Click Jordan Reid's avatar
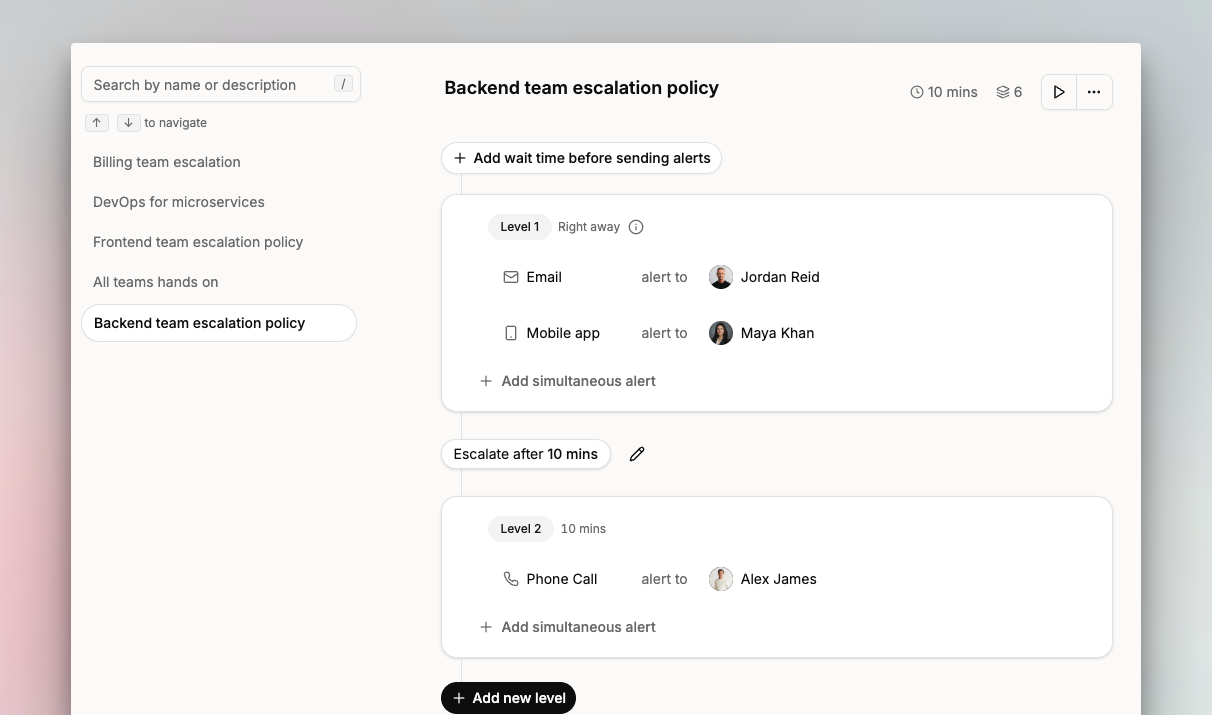The image size is (1212, 715). tap(721, 277)
